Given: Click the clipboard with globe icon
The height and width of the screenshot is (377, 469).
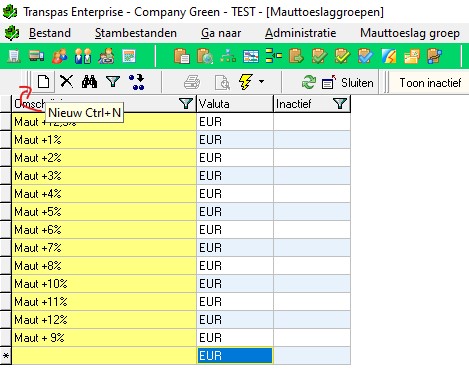Looking at the screenshot, I should point(205,56).
